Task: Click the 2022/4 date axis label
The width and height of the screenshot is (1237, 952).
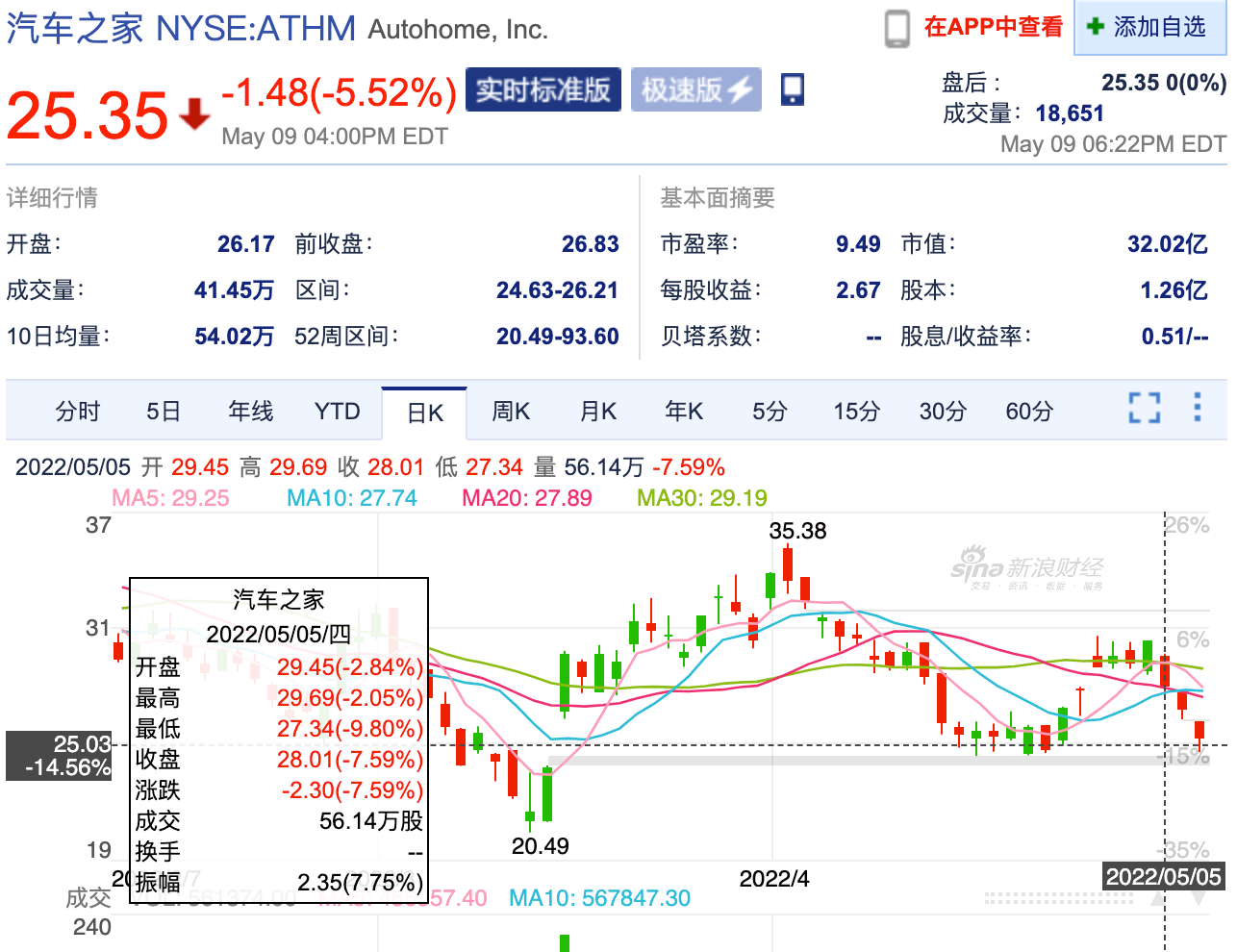Action: pos(774,879)
